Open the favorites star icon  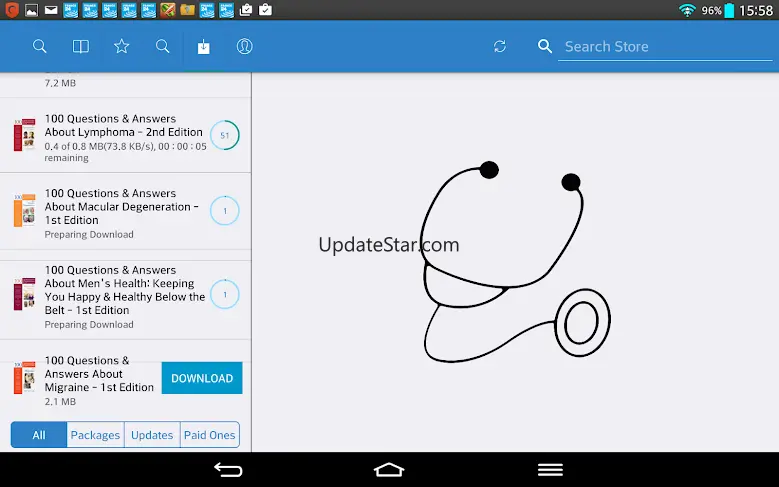122,47
